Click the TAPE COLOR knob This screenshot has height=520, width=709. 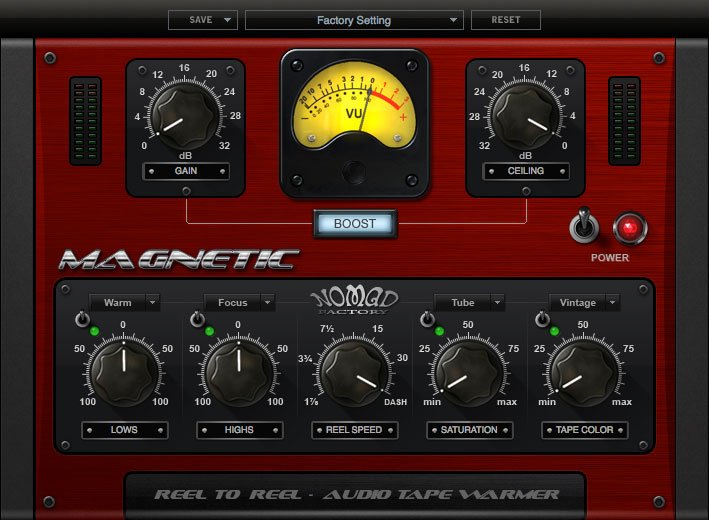(x=584, y=373)
